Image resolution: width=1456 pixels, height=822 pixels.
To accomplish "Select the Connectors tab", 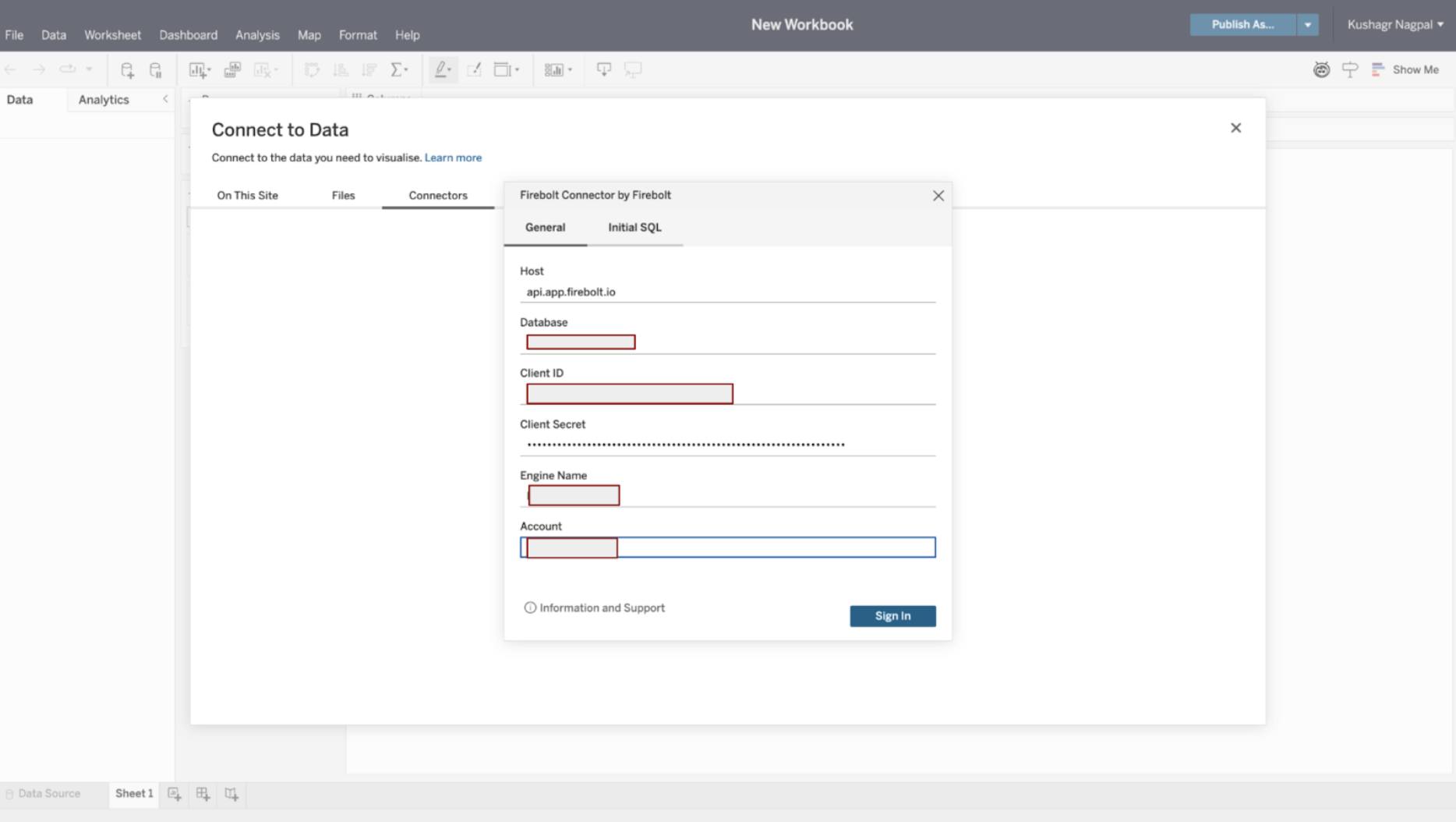I will (x=438, y=195).
